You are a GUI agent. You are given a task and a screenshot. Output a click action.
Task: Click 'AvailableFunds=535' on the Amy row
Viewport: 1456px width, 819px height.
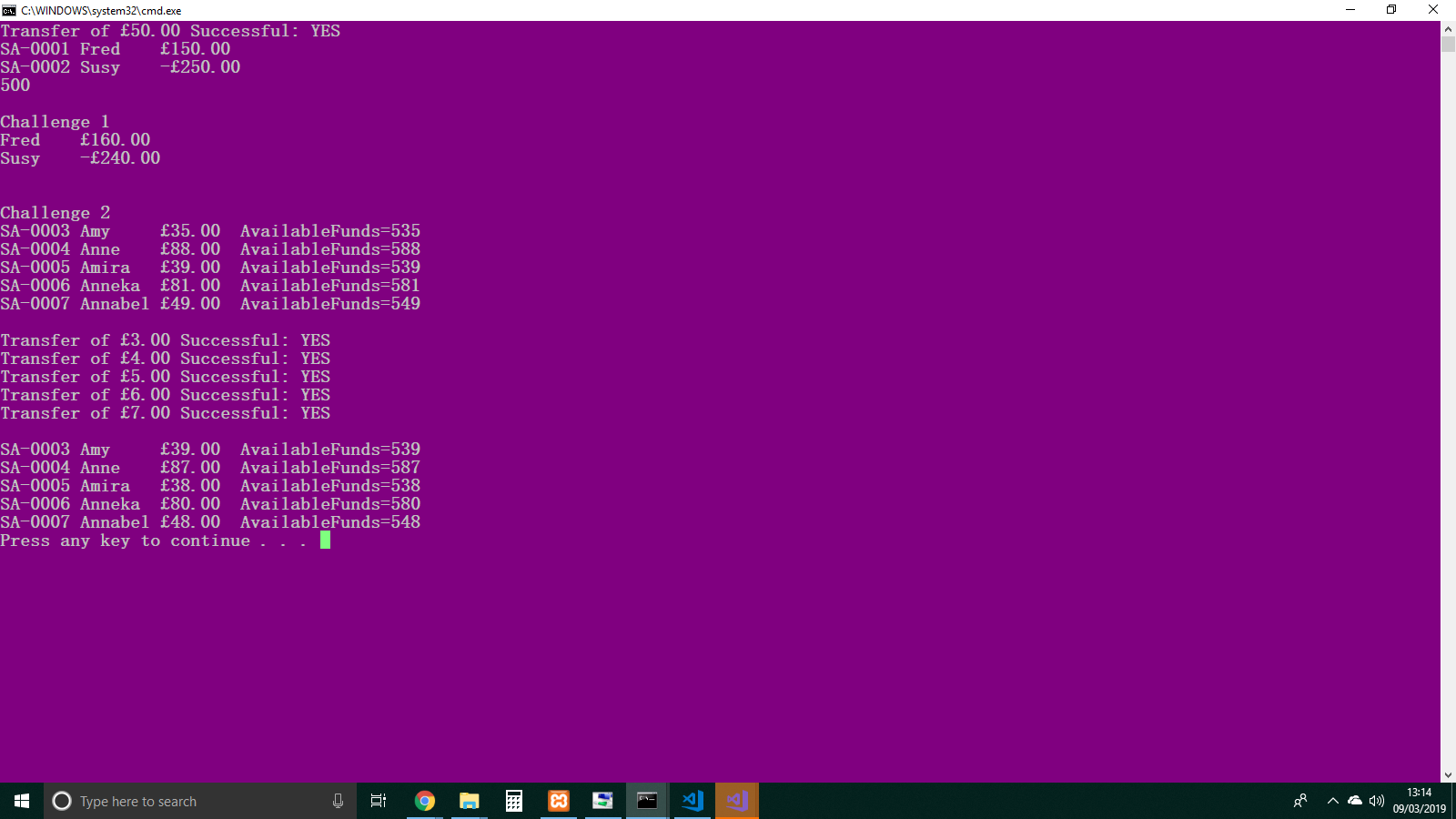coord(330,231)
